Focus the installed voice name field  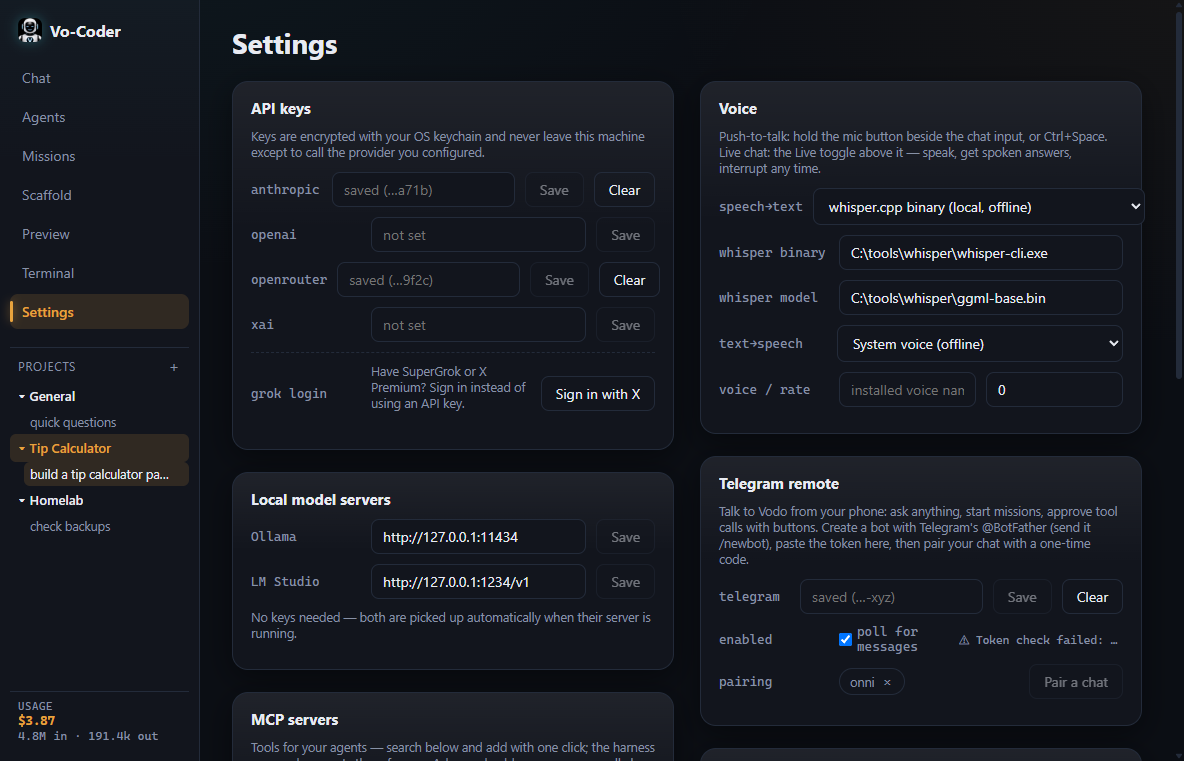tap(907, 390)
